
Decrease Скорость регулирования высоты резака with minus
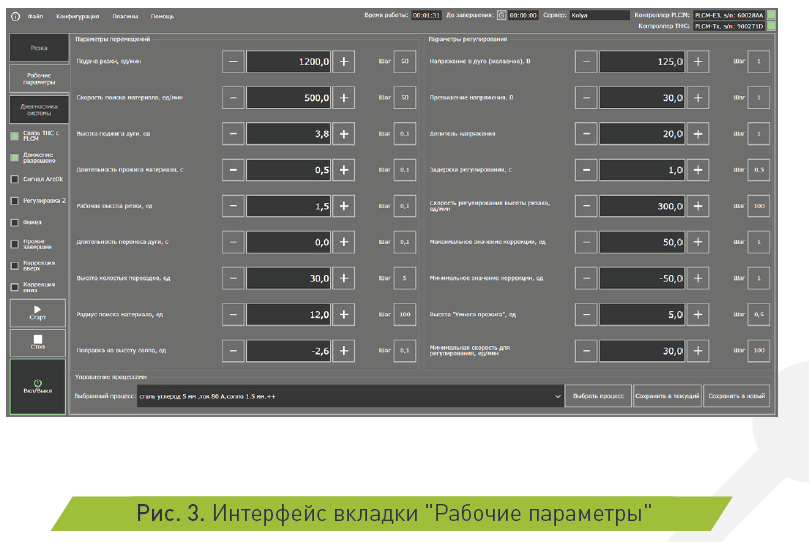tap(586, 206)
